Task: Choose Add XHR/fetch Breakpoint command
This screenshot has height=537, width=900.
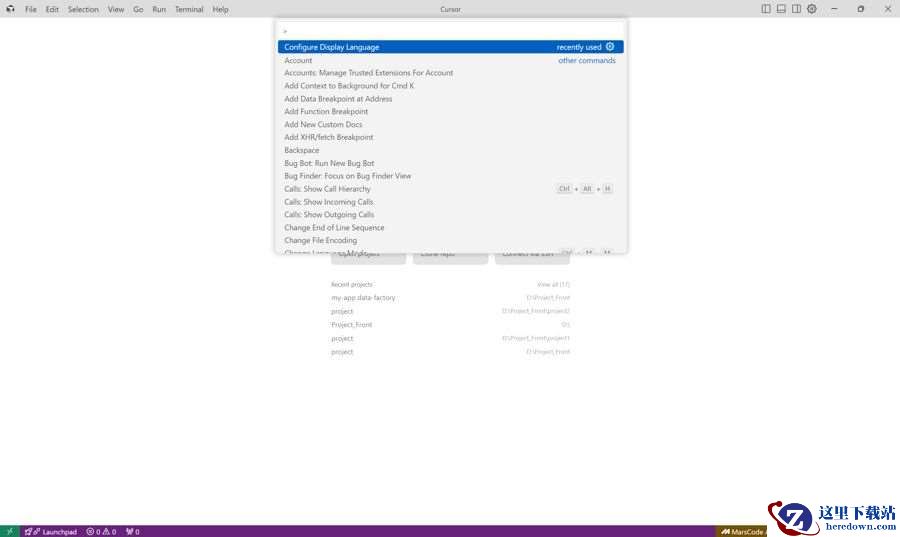Action: (451, 137)
